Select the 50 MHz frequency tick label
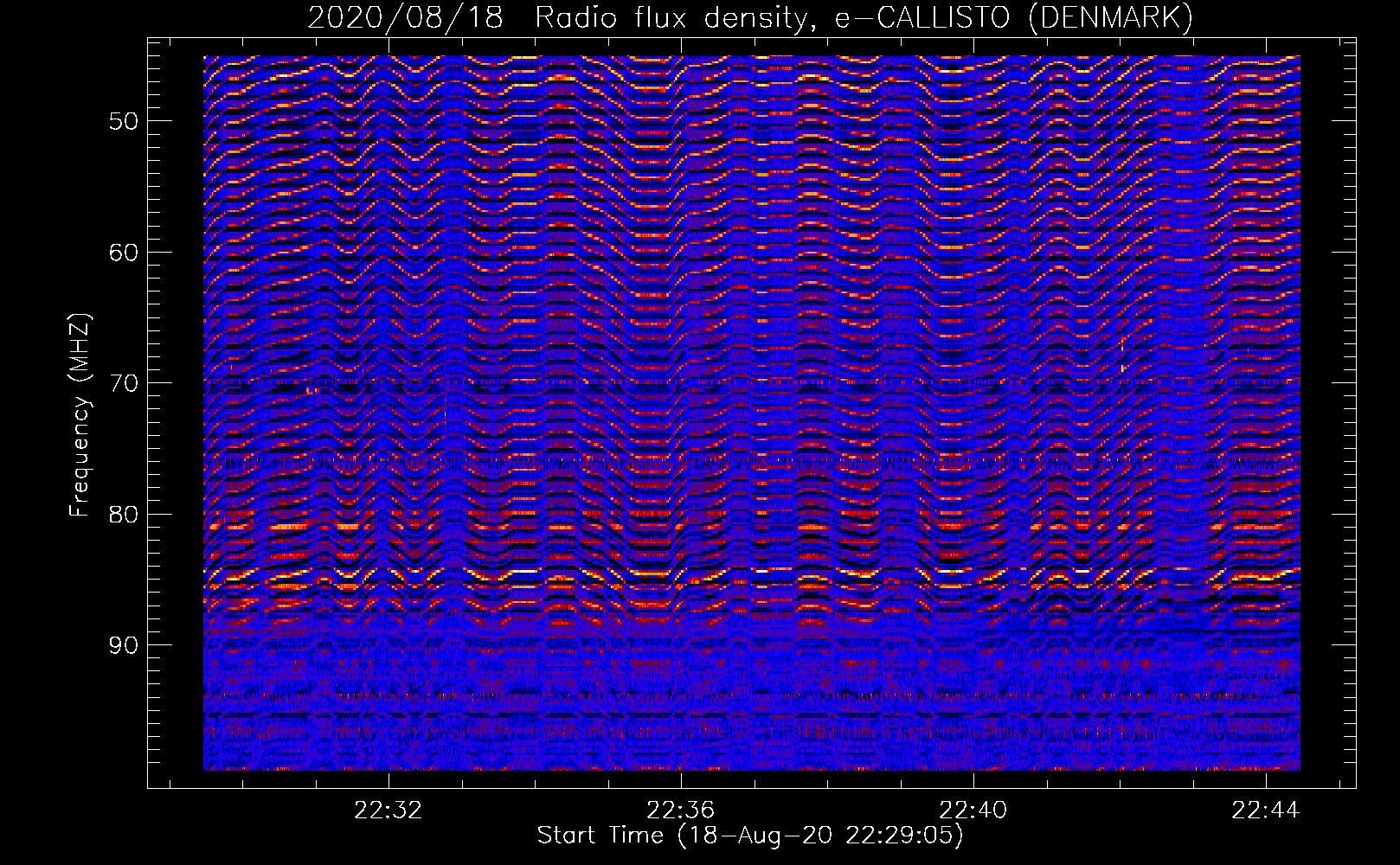Screen dimensions: 1400x865 pyautogui.click(x=124, y=121)
